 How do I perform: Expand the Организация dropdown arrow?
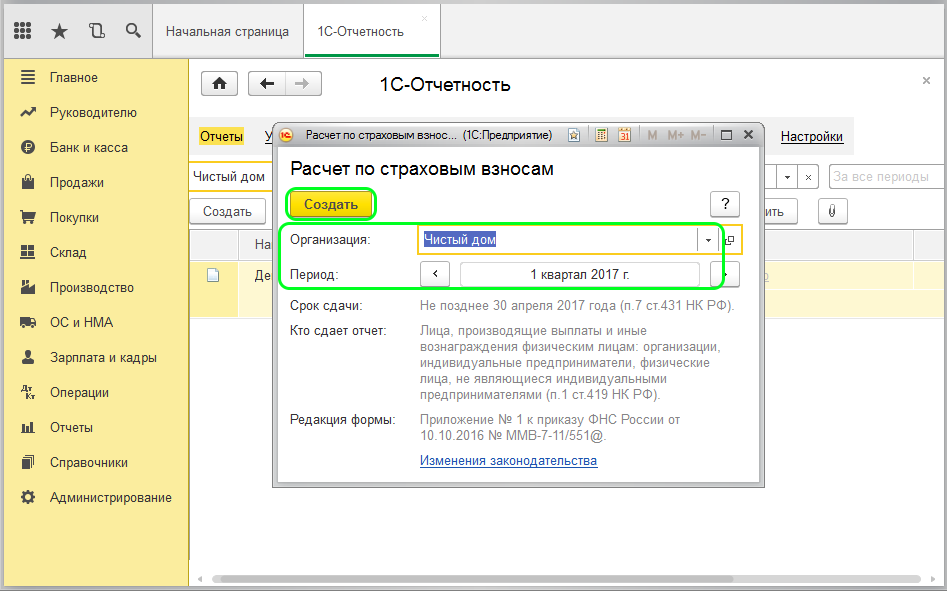(708, 240)
